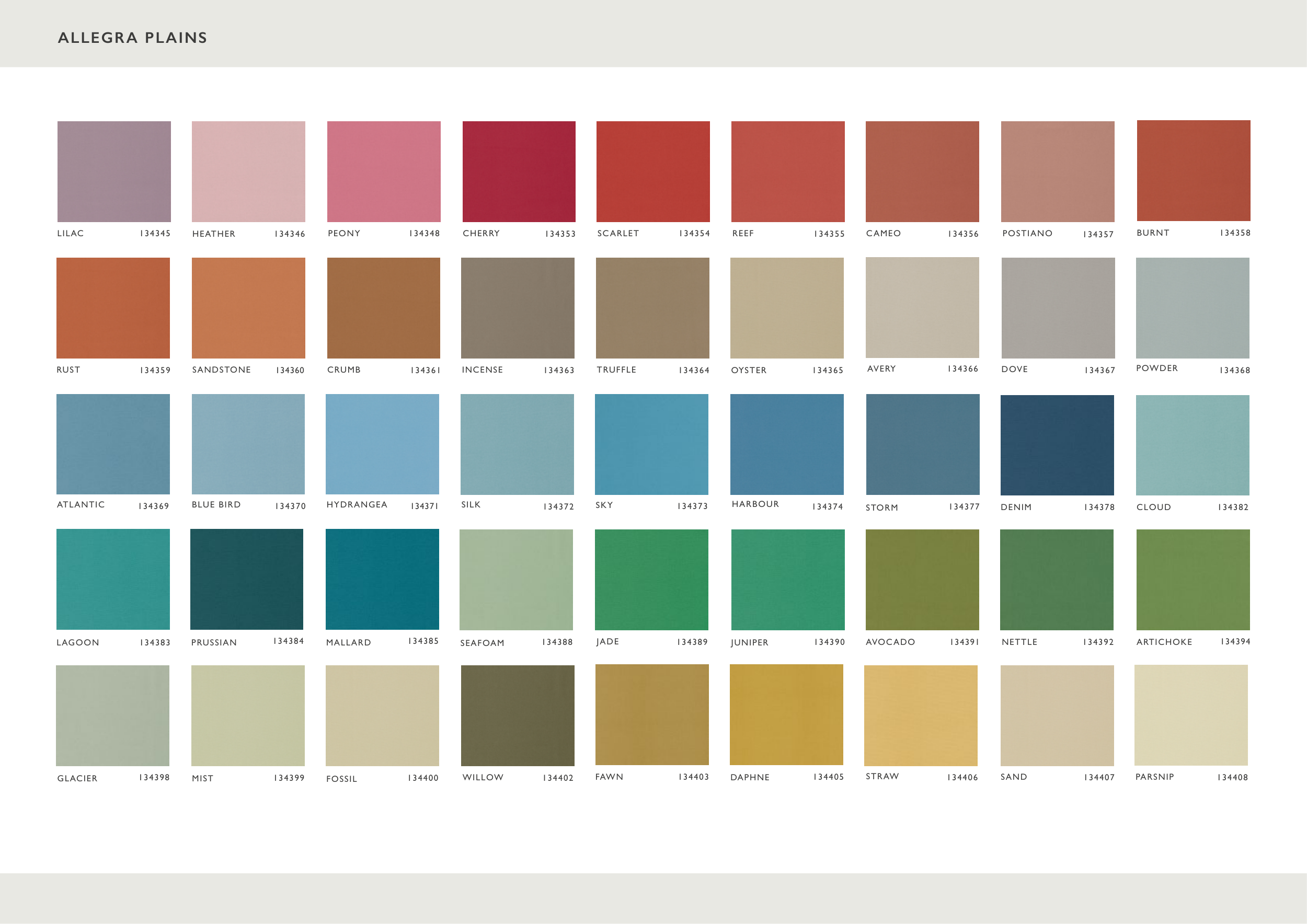Viewport: 1307px width, 924px height.
Task: Click the Heather name label
Action: (213, 234)
